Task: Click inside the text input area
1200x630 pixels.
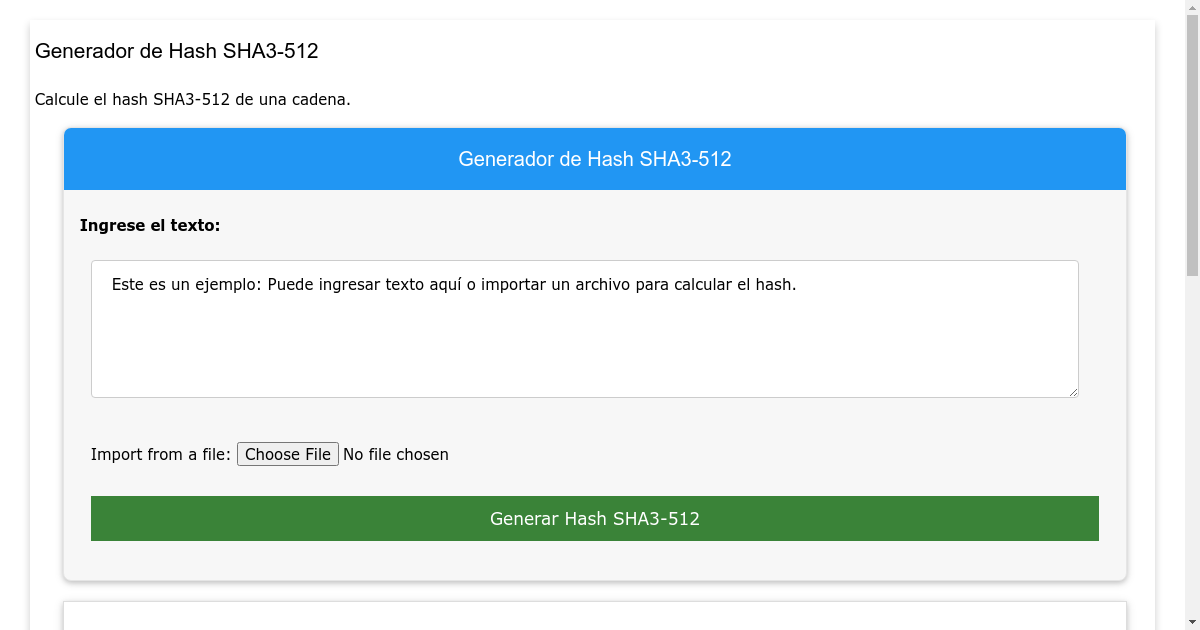Action: [x=585, y=328]
